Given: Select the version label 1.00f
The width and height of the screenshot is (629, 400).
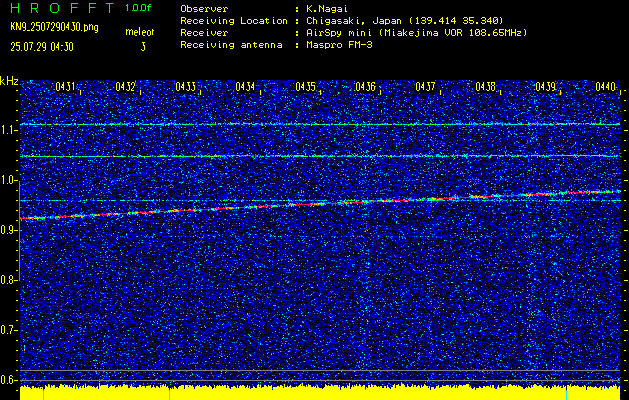Looking at the screenshot, I should pos(138,8).
